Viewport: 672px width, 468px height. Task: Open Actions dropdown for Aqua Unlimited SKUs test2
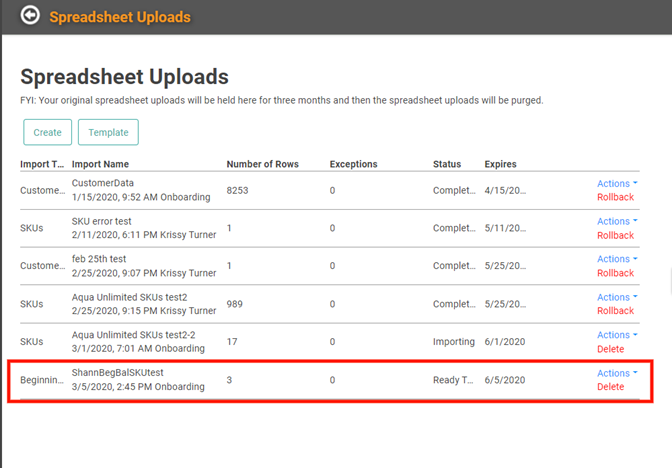[x=616, y=297]
